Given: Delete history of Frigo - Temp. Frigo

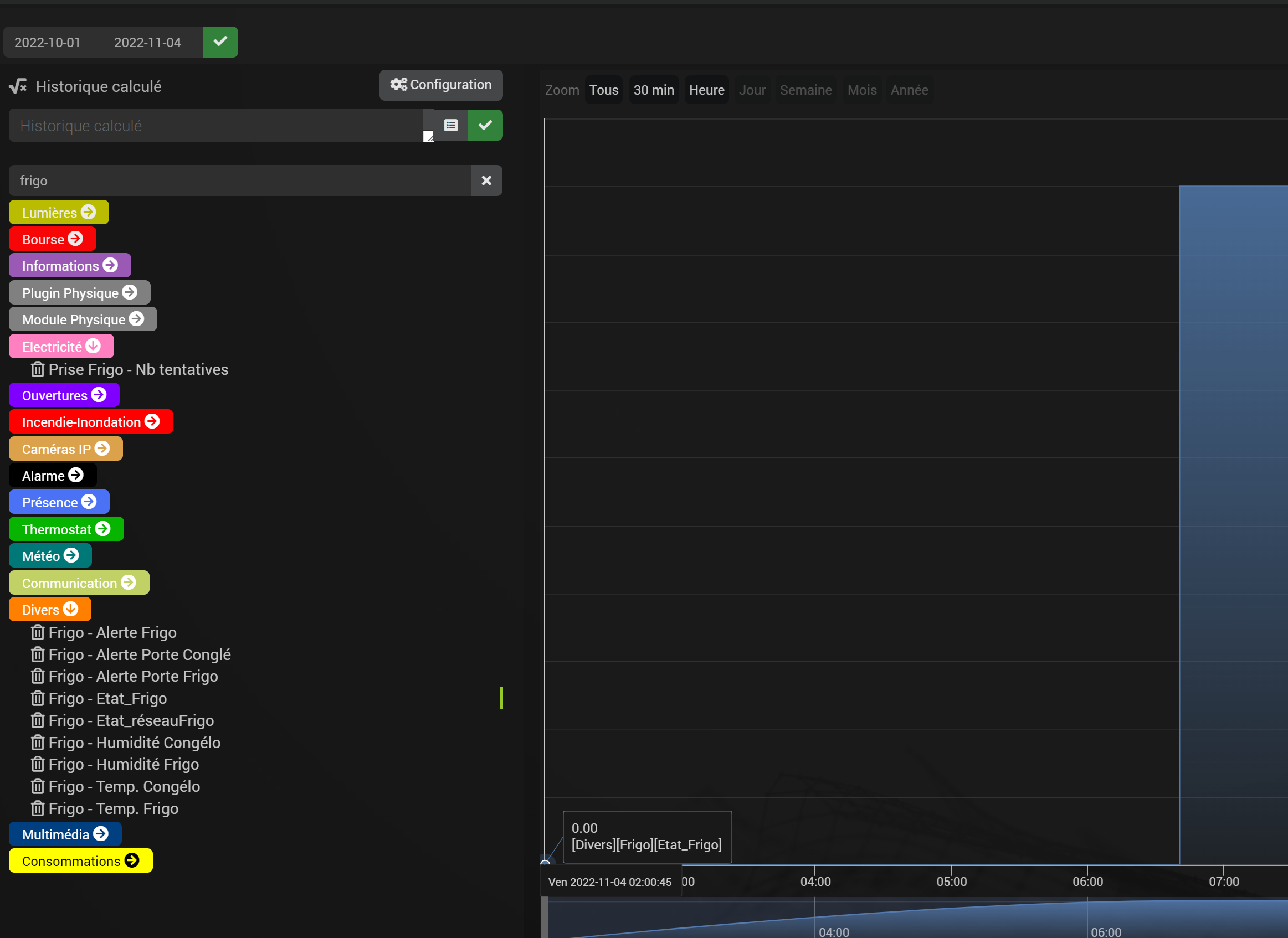Looking at the screenshot, I should [38, 808].
